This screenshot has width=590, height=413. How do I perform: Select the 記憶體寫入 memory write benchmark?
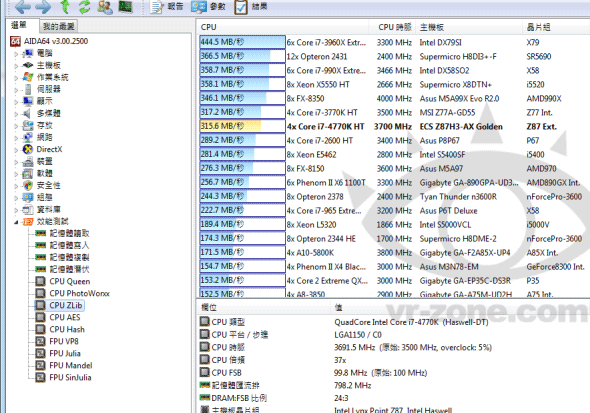coord(69,245)
